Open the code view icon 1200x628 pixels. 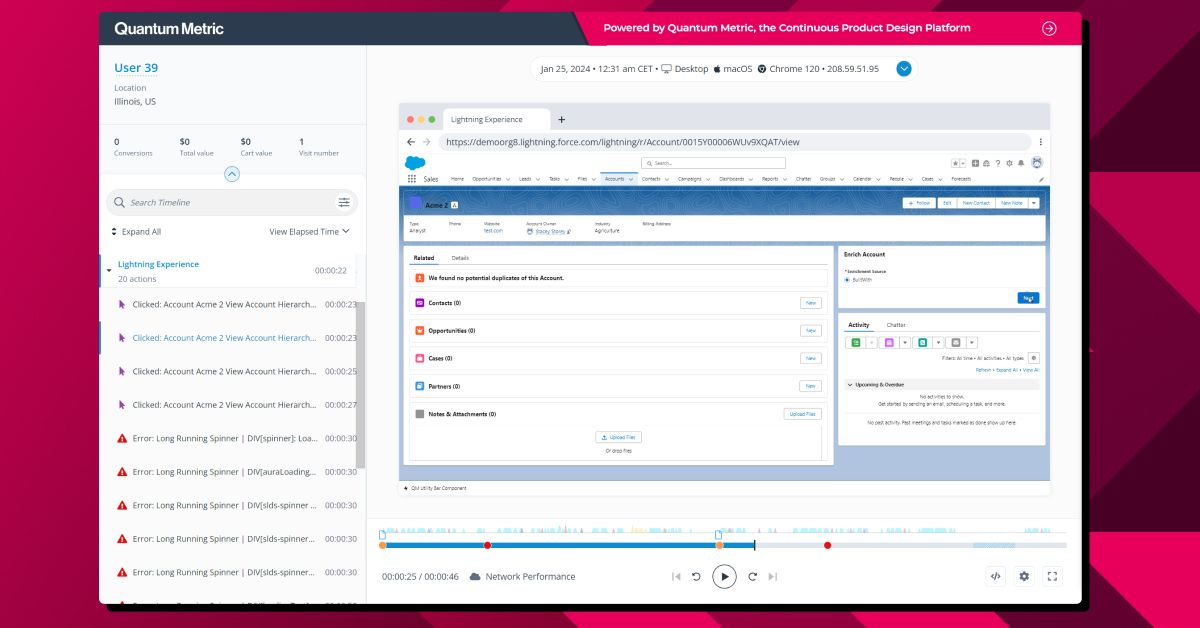[996, 576]
